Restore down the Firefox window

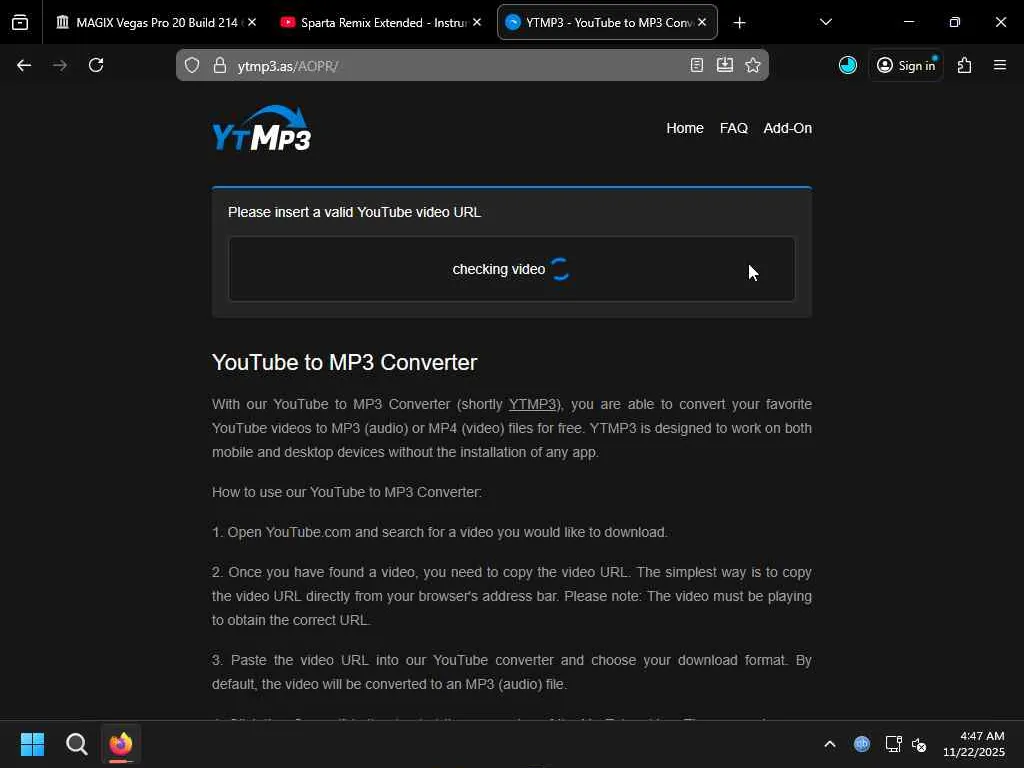955,22
